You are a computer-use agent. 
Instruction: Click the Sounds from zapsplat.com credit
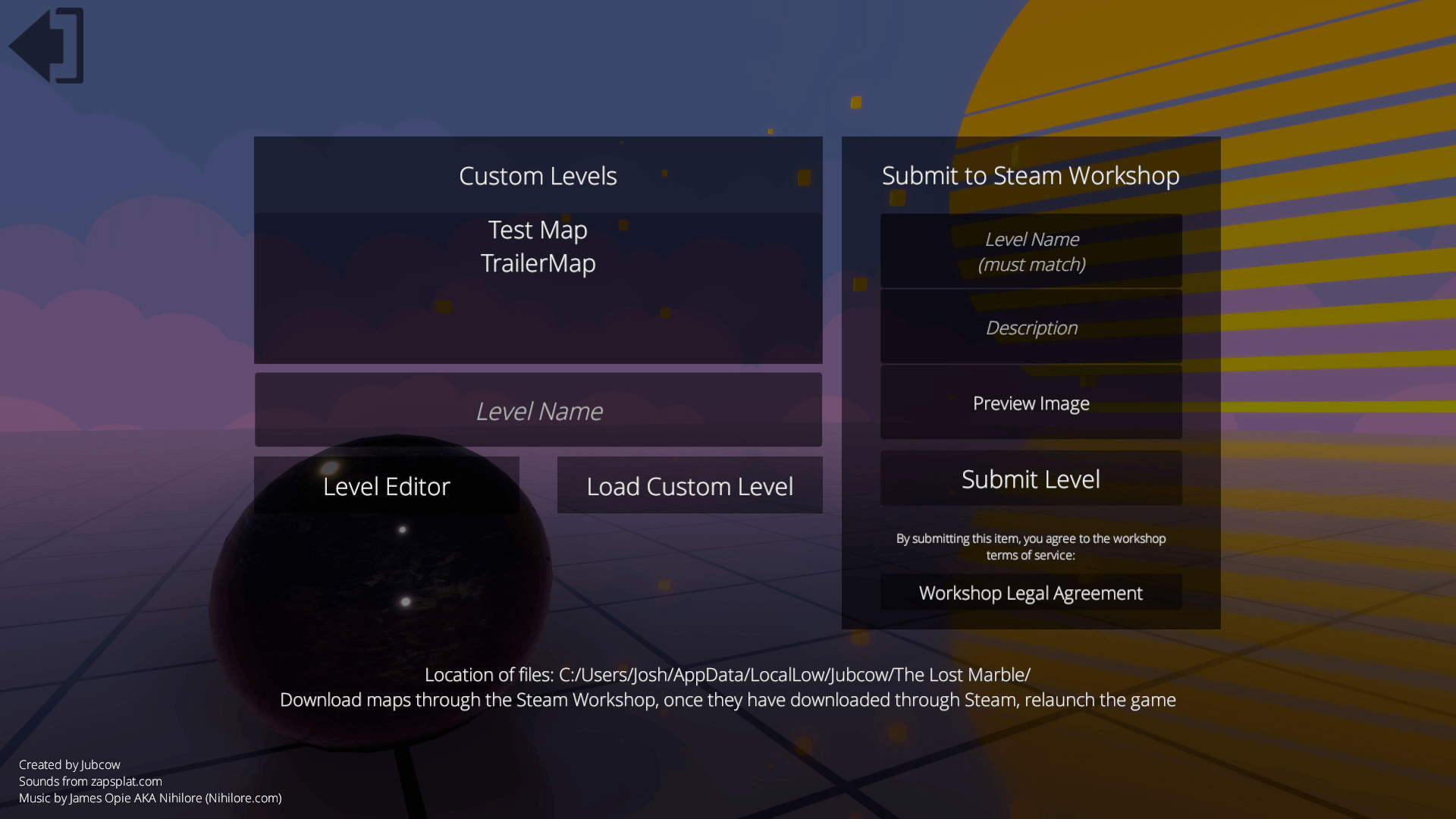tap(90, 781)
